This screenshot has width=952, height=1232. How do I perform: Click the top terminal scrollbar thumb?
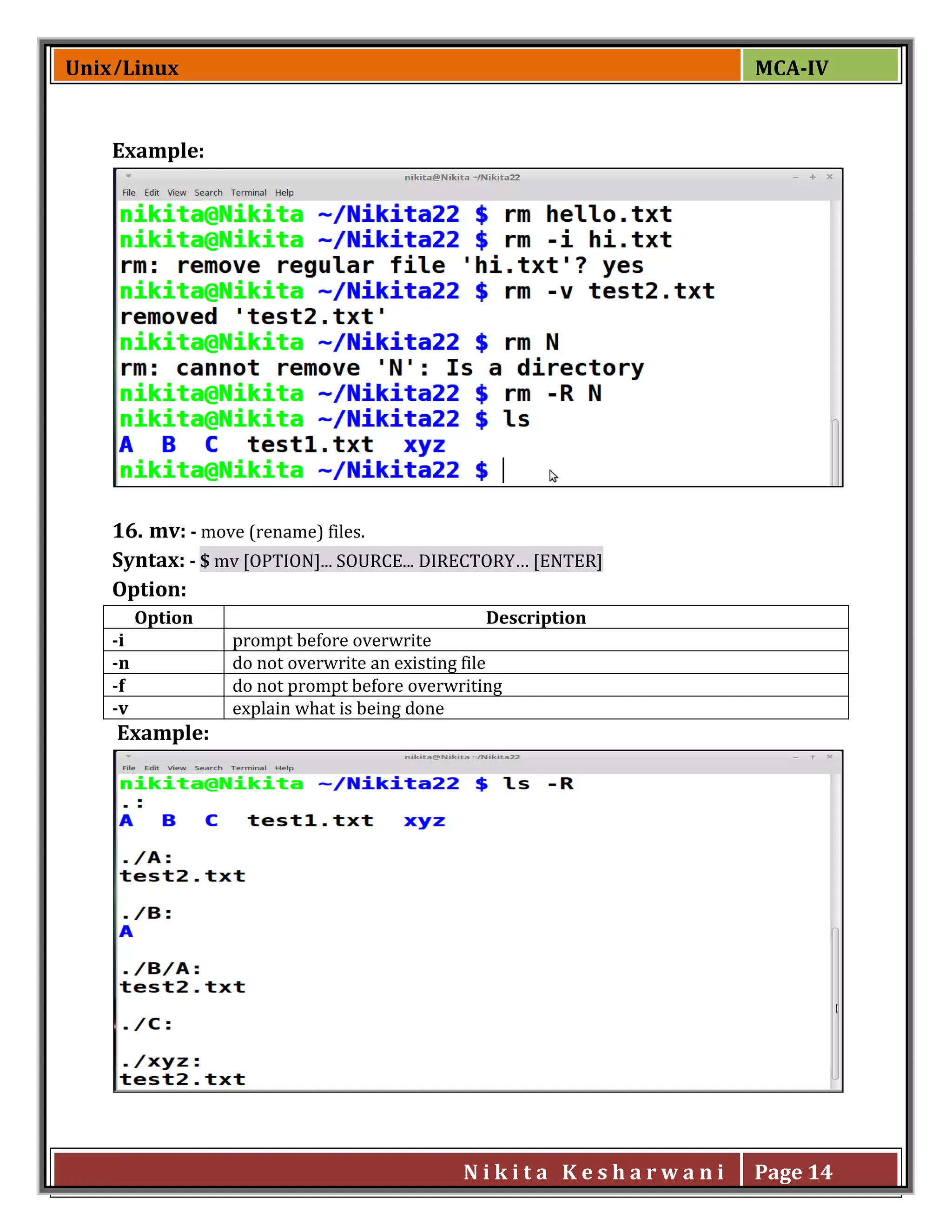pyautogui.click(x=835, y=452)
